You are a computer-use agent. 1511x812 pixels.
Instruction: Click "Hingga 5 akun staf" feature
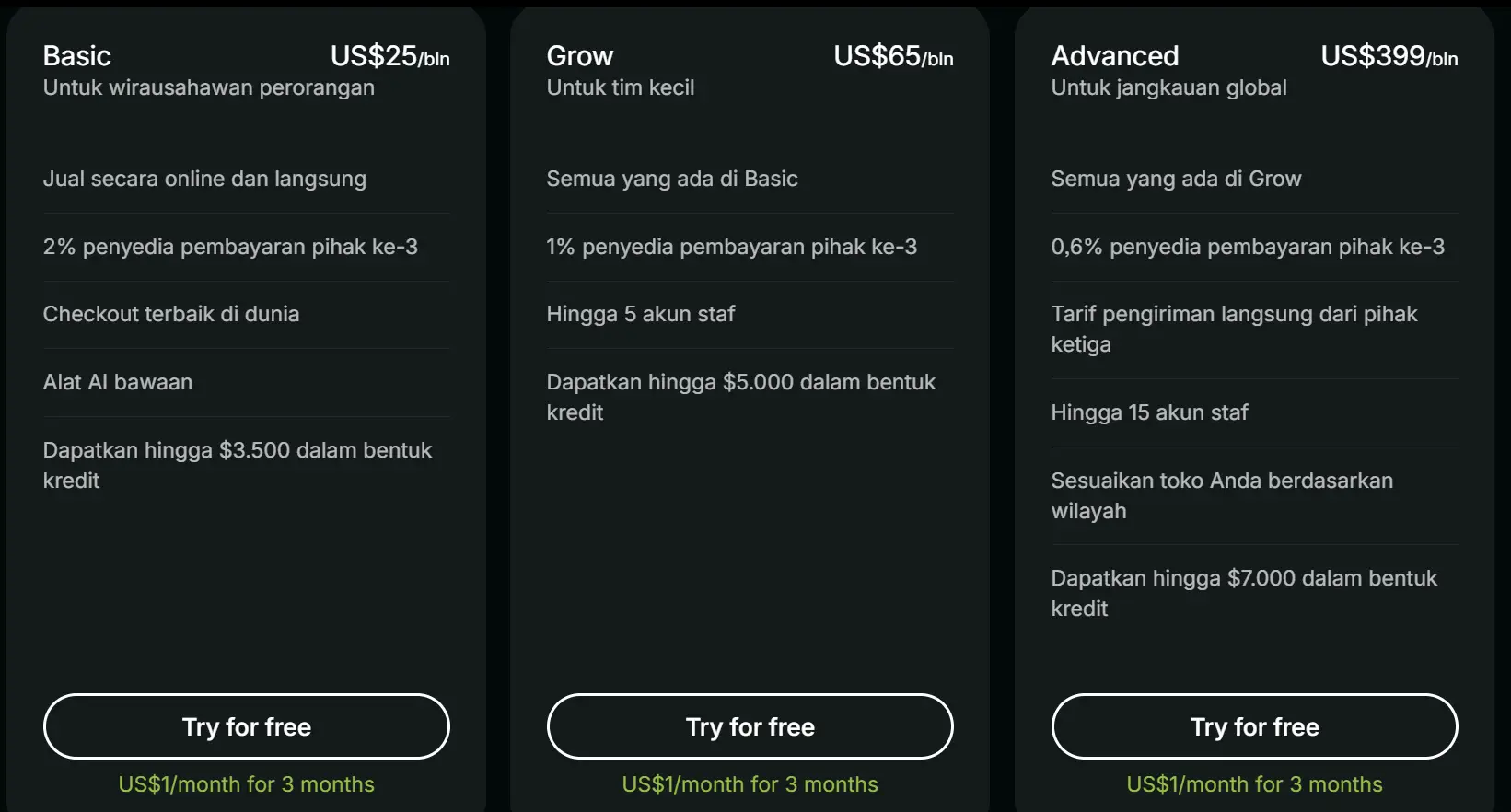coord(641,314)
